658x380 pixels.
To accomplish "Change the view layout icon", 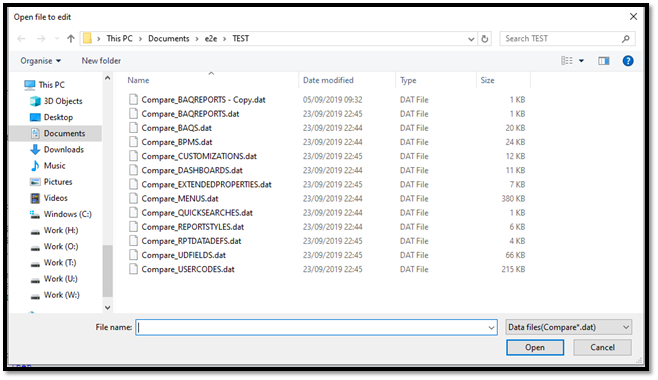I will pyautogui.click(x=567, y=61).
